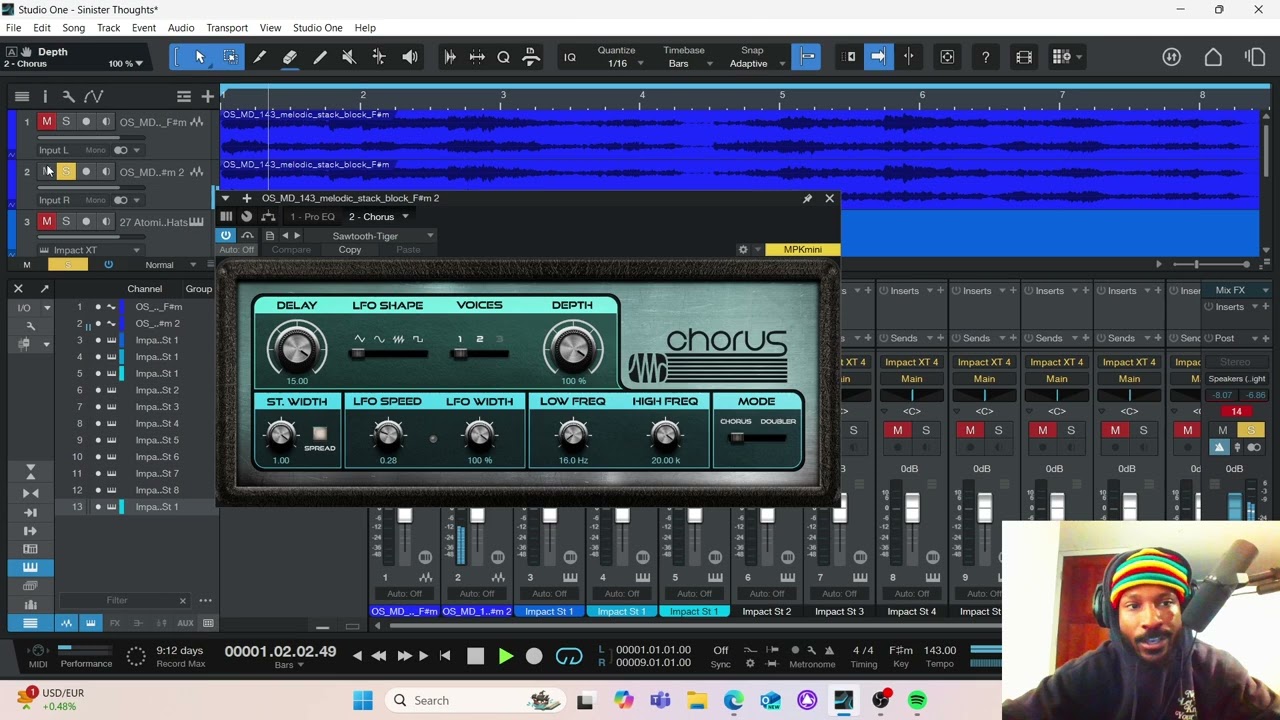Open Spotify from the Windows taskbar
Image resolution: width=1280 pixels, height=720 pixels.
tap(917, 700)
